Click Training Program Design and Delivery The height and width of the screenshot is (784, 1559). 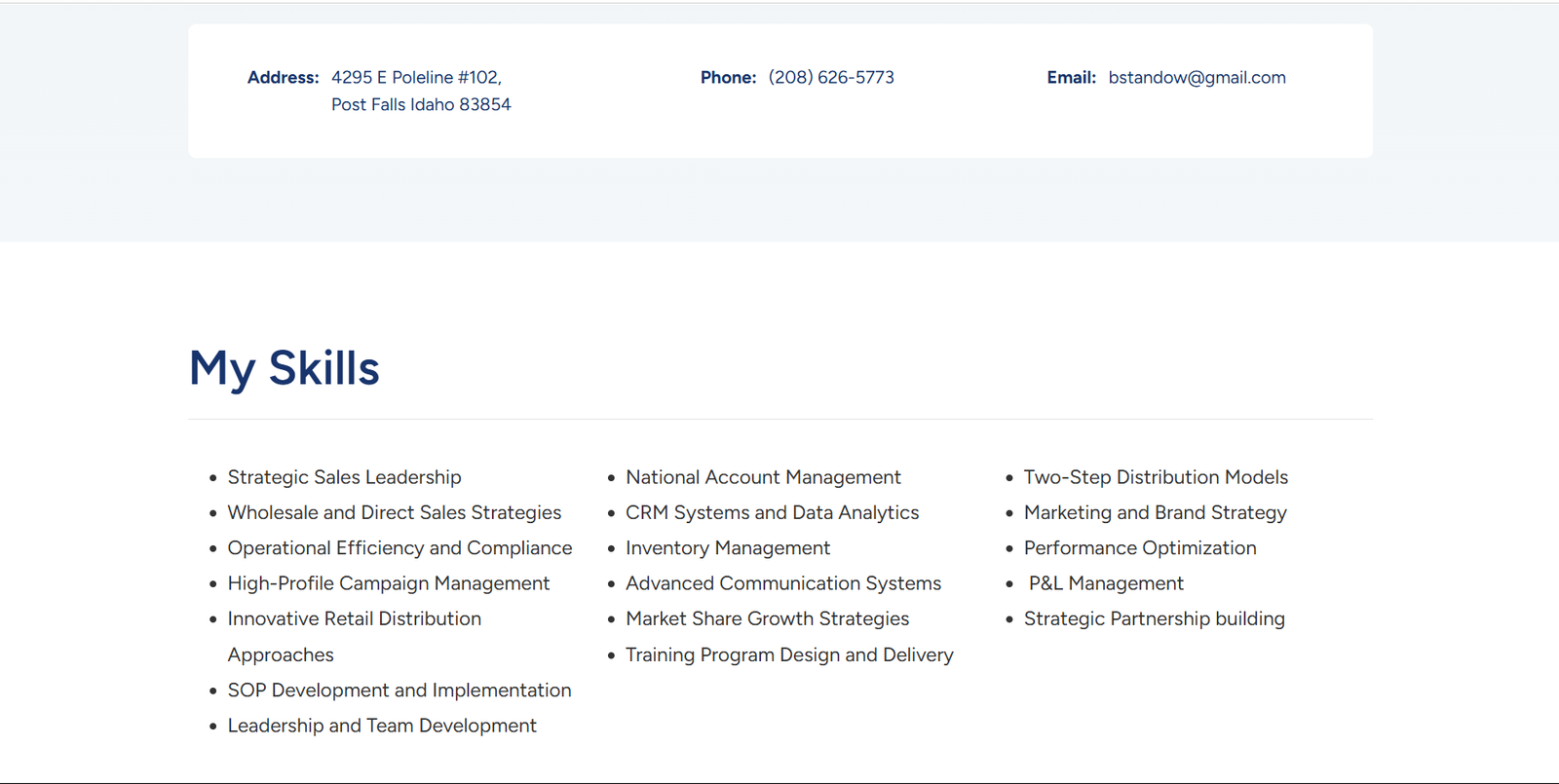click(789, 655)
